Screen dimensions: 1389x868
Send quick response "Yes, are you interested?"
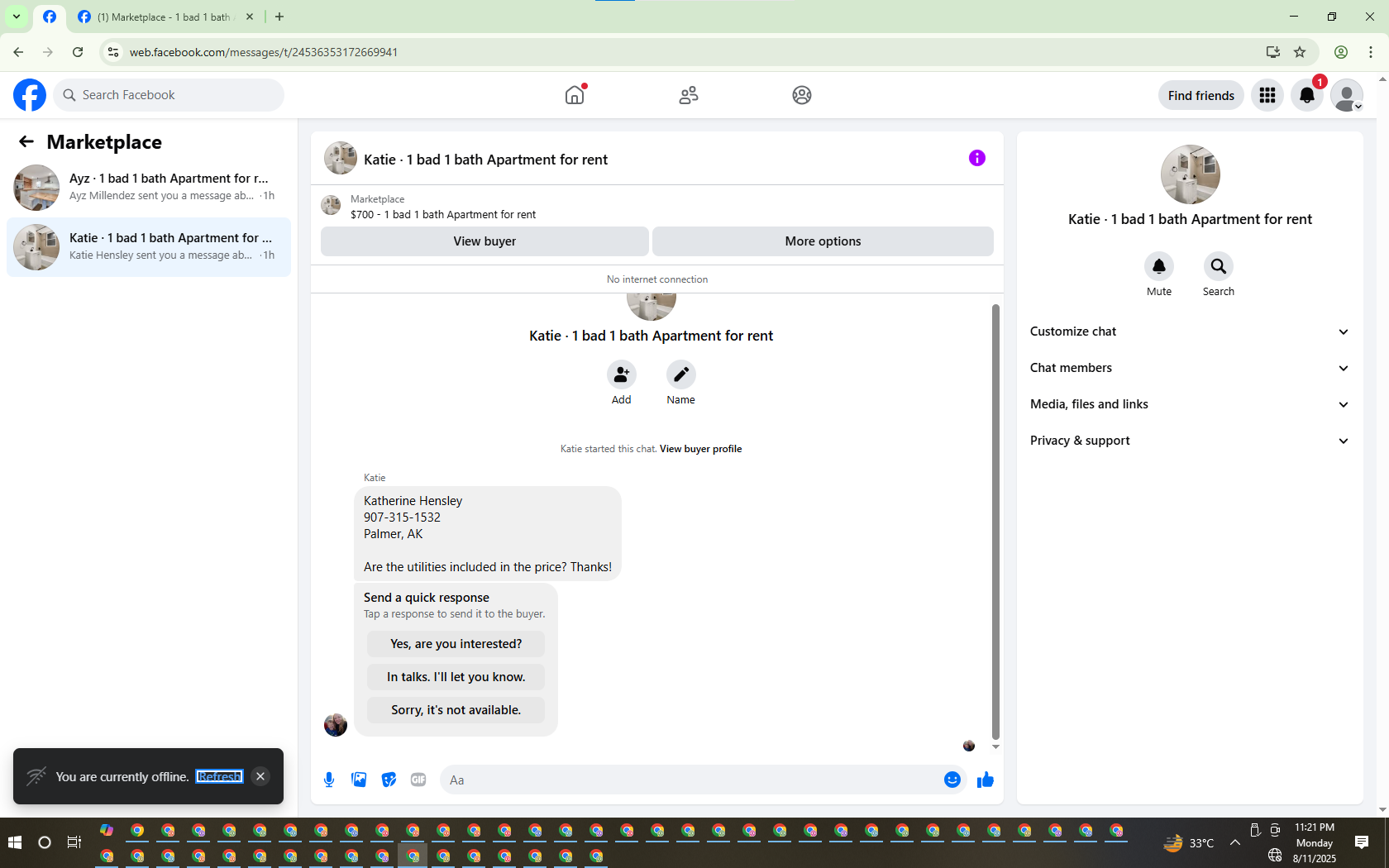456,644
